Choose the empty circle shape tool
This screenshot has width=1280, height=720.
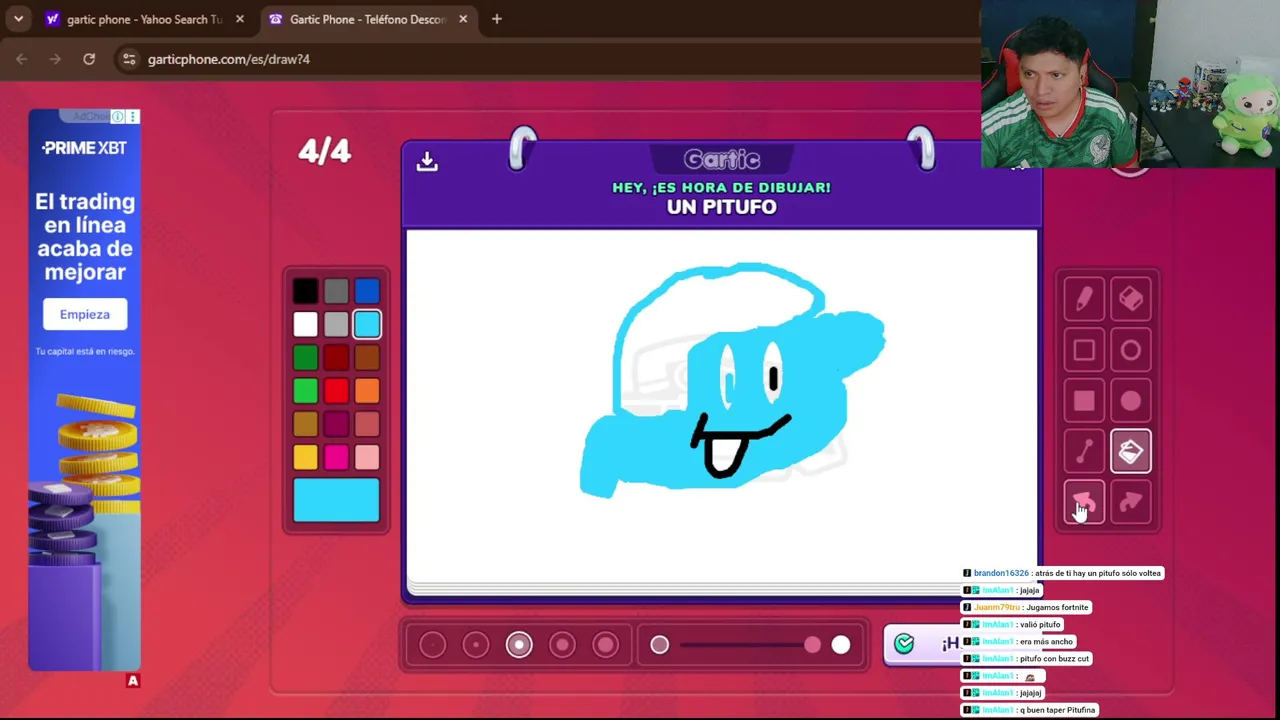click(1131, 350)
